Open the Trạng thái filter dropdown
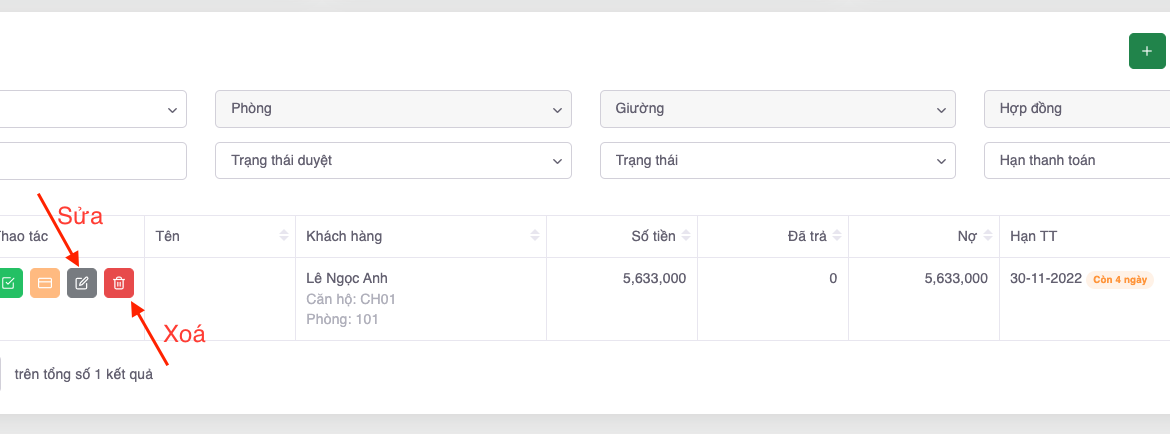 [777, 160]
